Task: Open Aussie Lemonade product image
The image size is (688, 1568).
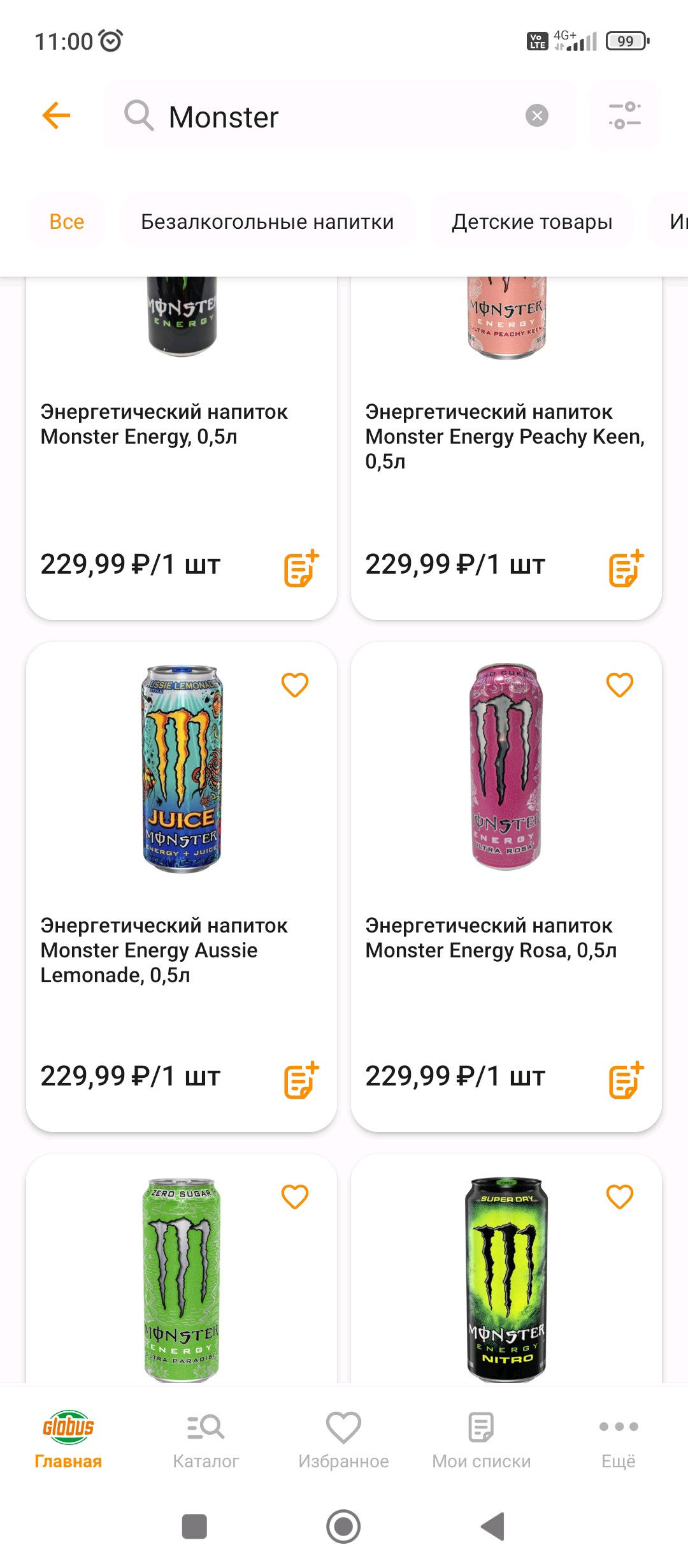Action: pos(182,769)
